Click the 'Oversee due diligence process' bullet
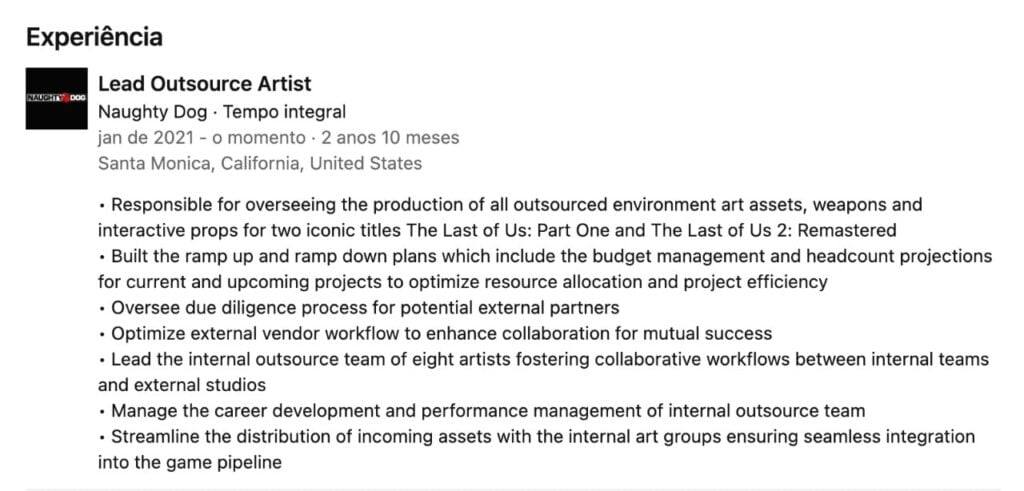 359,308
